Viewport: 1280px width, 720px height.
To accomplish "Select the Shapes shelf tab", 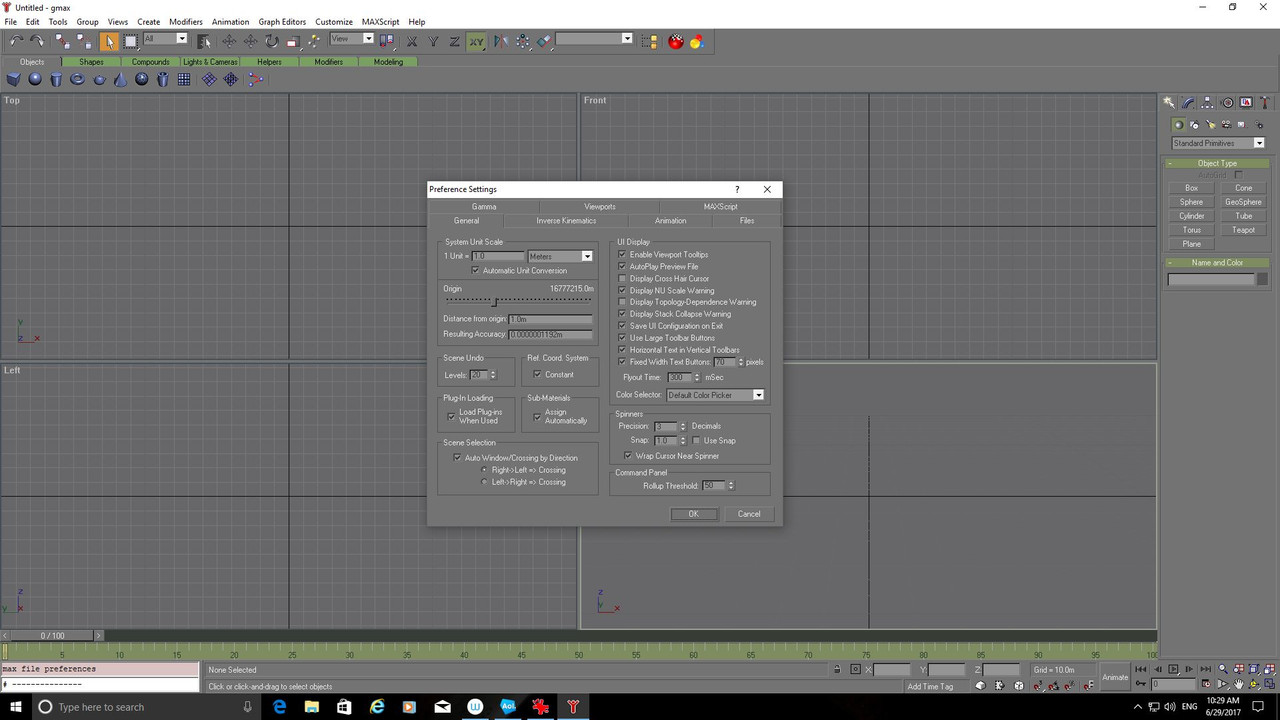I will click(x=91, y=62).
